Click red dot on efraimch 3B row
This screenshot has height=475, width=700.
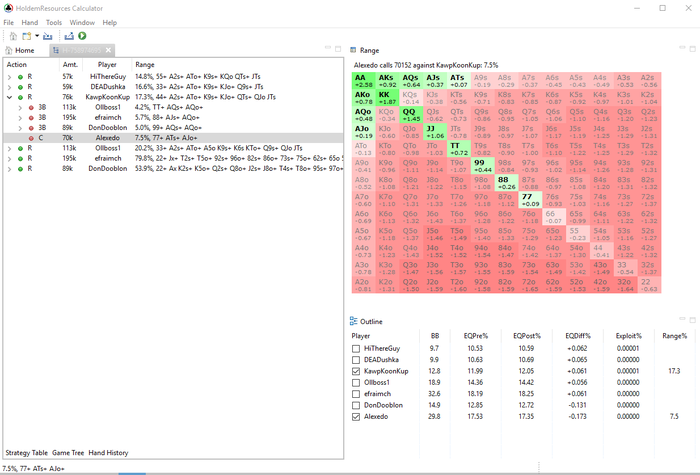(x=31, y=118)
